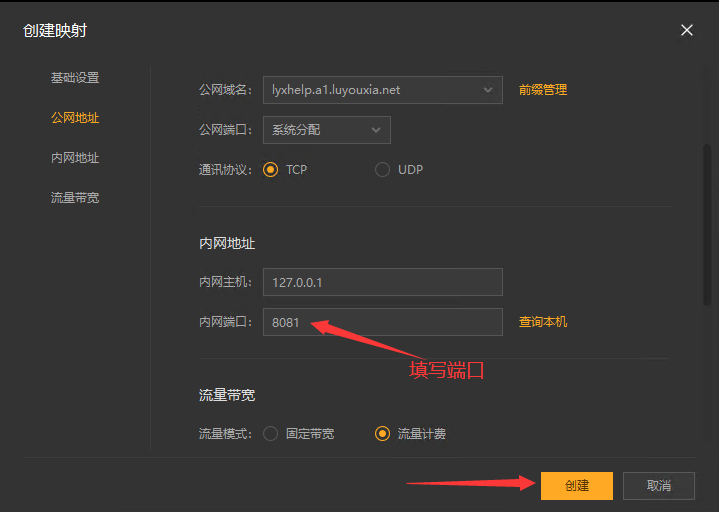
Task: Expand the 公网端口 系统分配 dropdown
Action: pyautogui.click(x=327, y=130)
